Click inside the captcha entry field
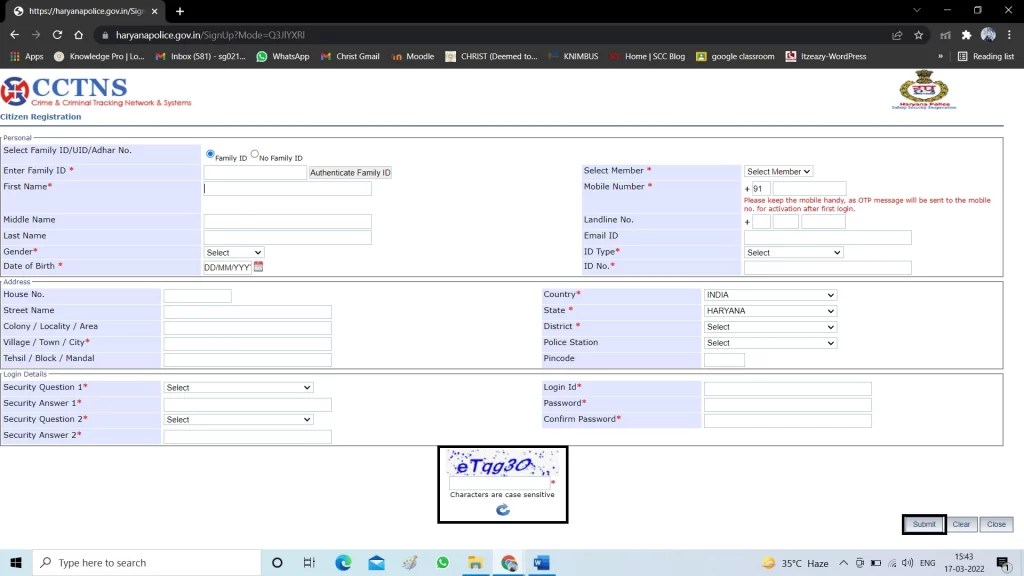This screenshot has width=1024, height=576. (x=502, y=481)
